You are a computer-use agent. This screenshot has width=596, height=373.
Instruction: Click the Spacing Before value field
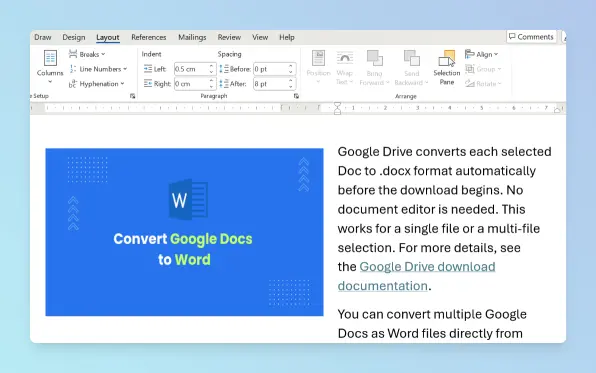click(x=270, y=69)
